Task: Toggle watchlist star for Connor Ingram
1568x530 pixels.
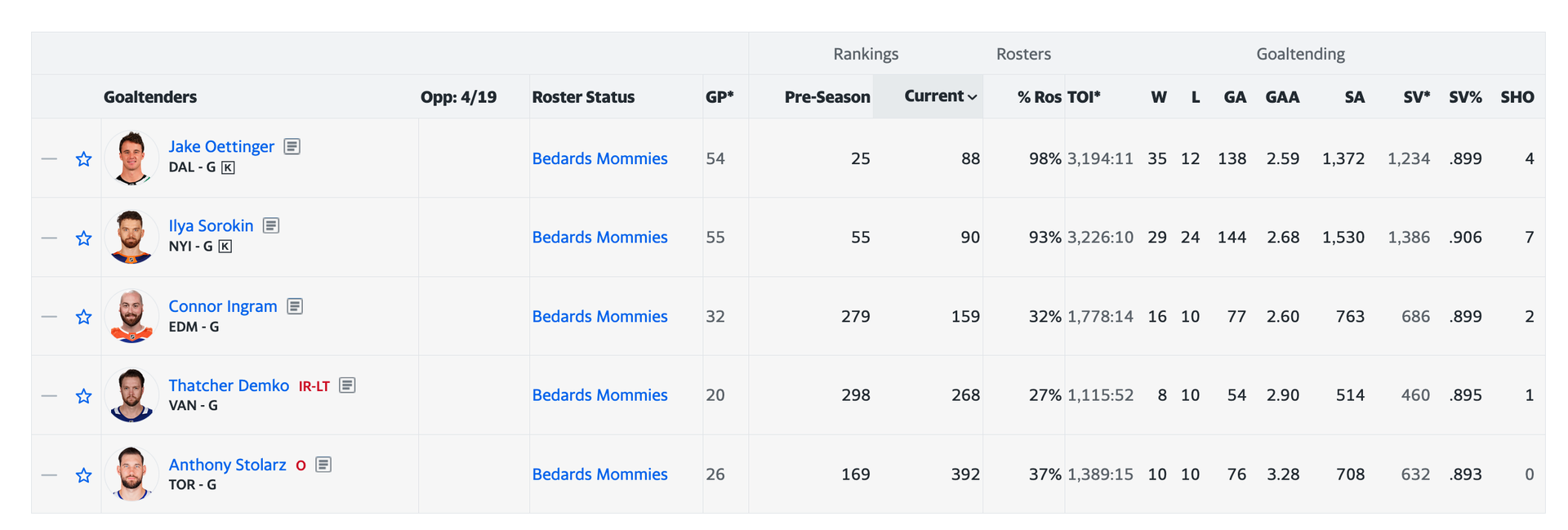Action: click(83, 317)
